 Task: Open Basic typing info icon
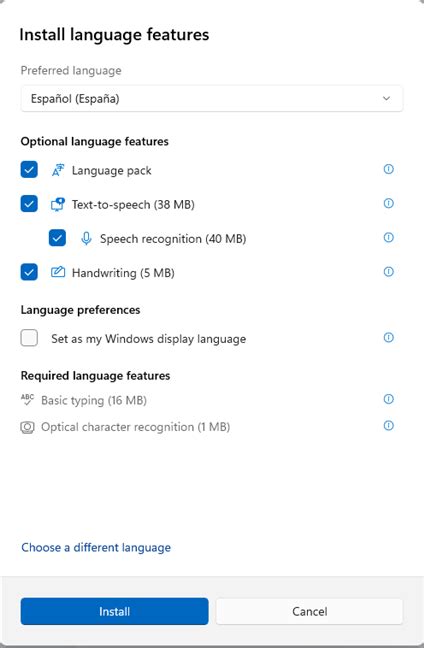[x=388, y=399]
